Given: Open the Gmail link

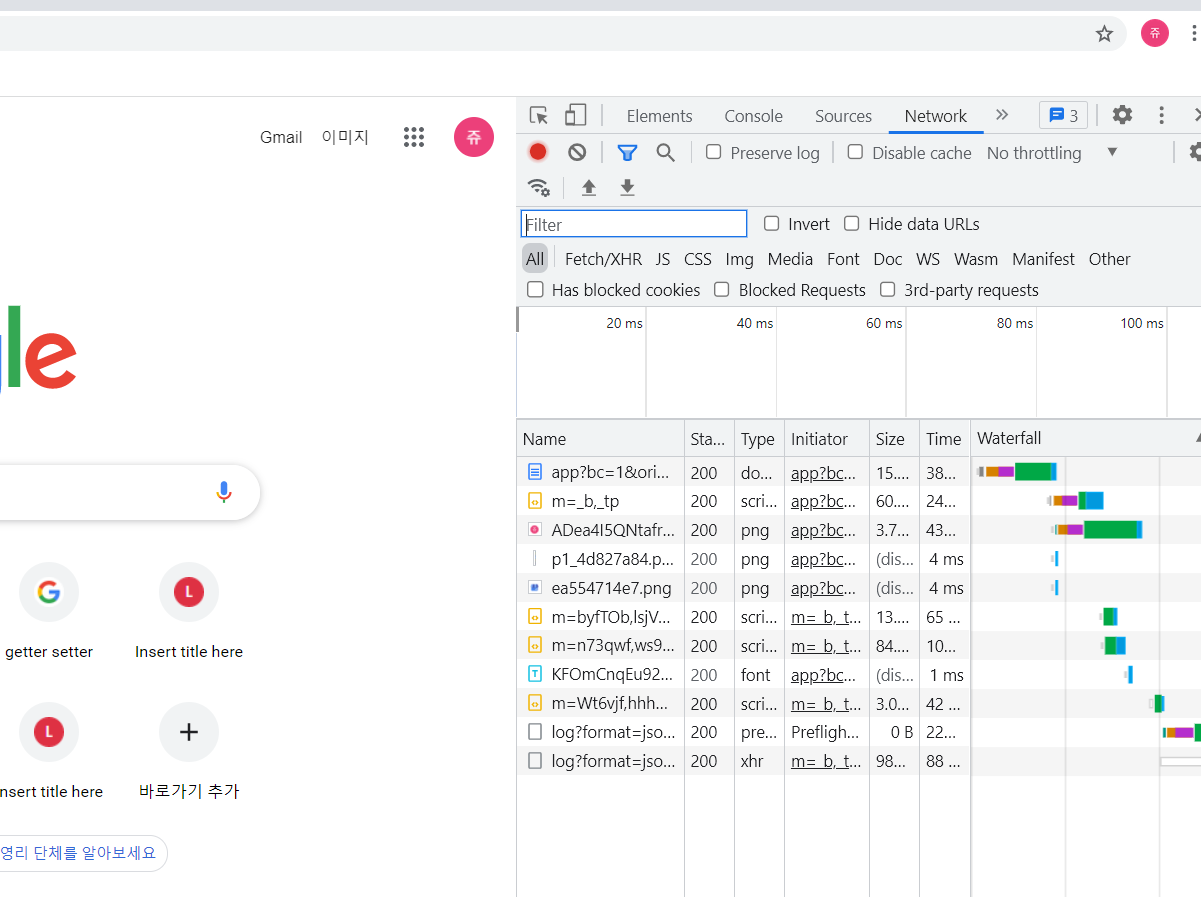Looking at the screenshot, I should click(281, 137).
